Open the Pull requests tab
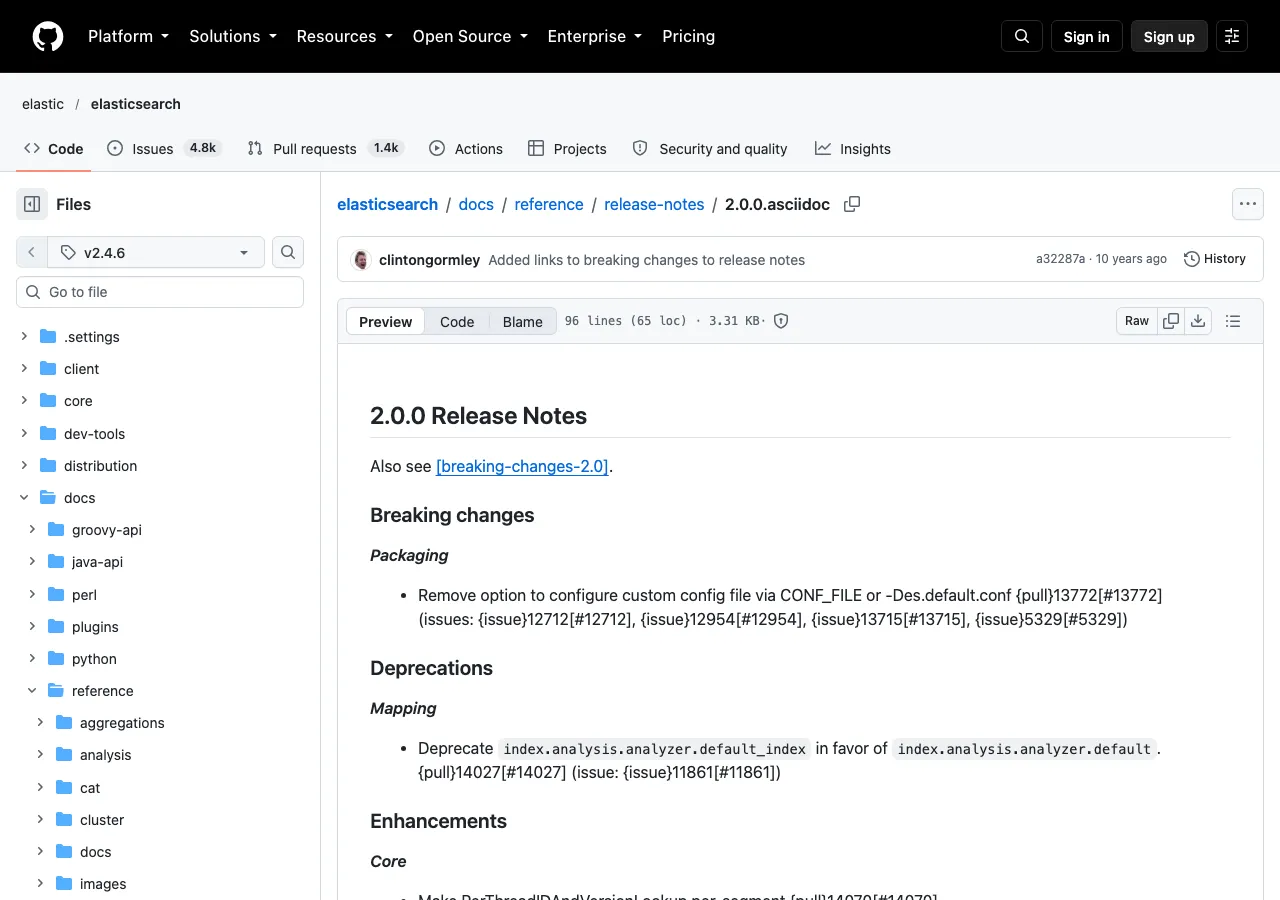The image size is (1280, 900). click(325, 148)
